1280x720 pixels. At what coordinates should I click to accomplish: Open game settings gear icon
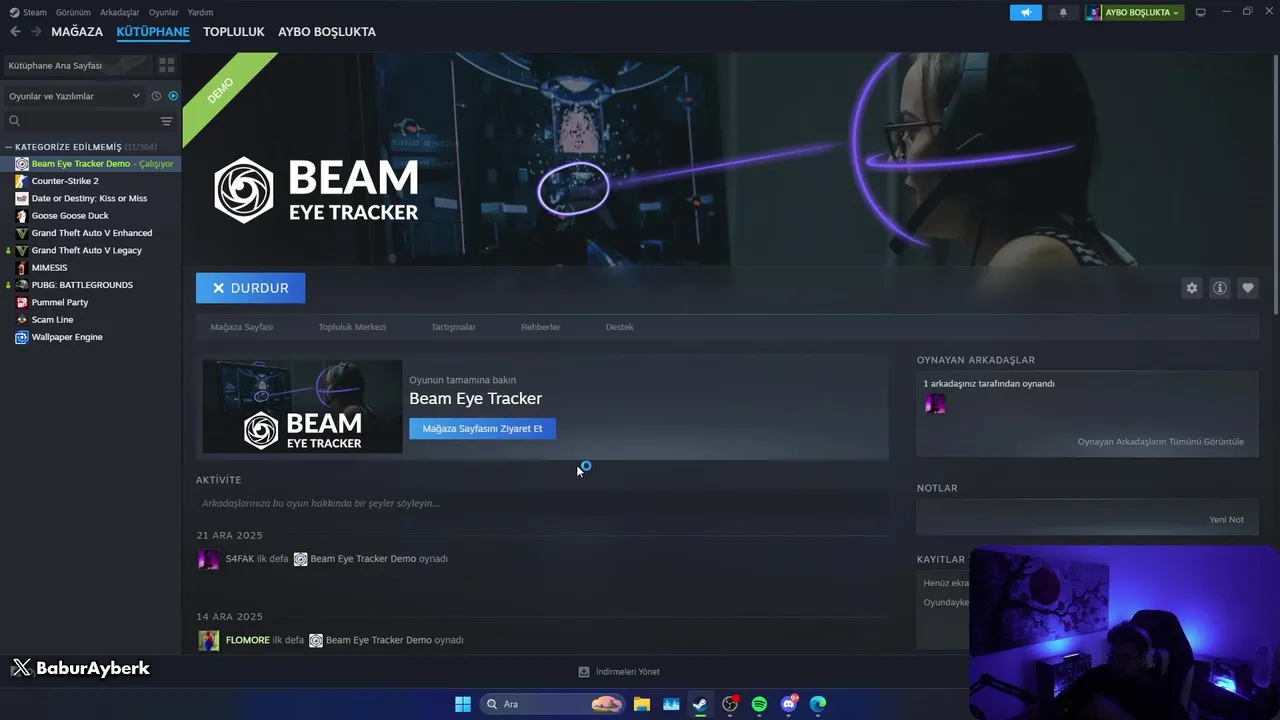1191,288
